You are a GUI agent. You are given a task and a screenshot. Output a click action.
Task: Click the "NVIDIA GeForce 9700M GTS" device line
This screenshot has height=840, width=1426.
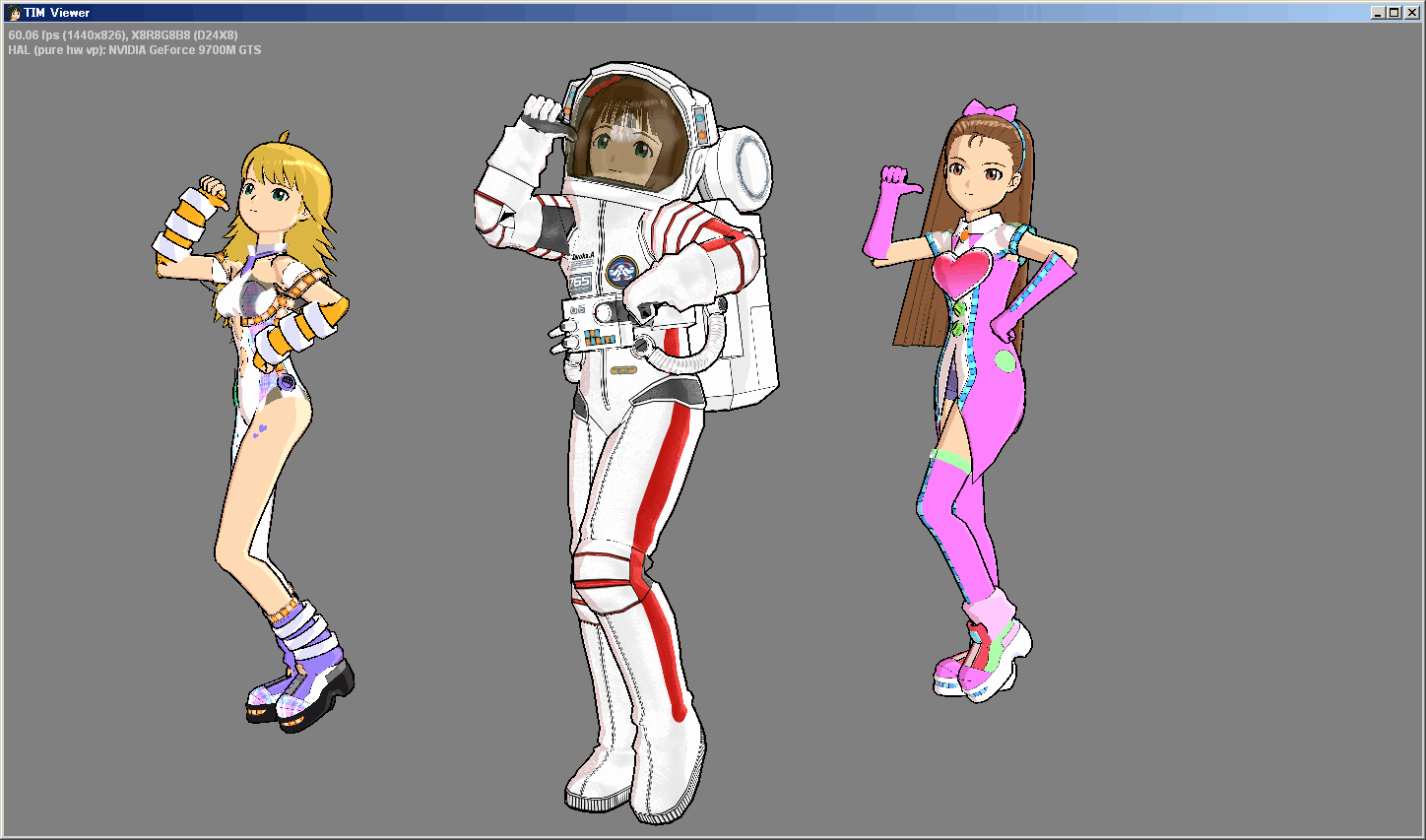click(x=135, y=50)
